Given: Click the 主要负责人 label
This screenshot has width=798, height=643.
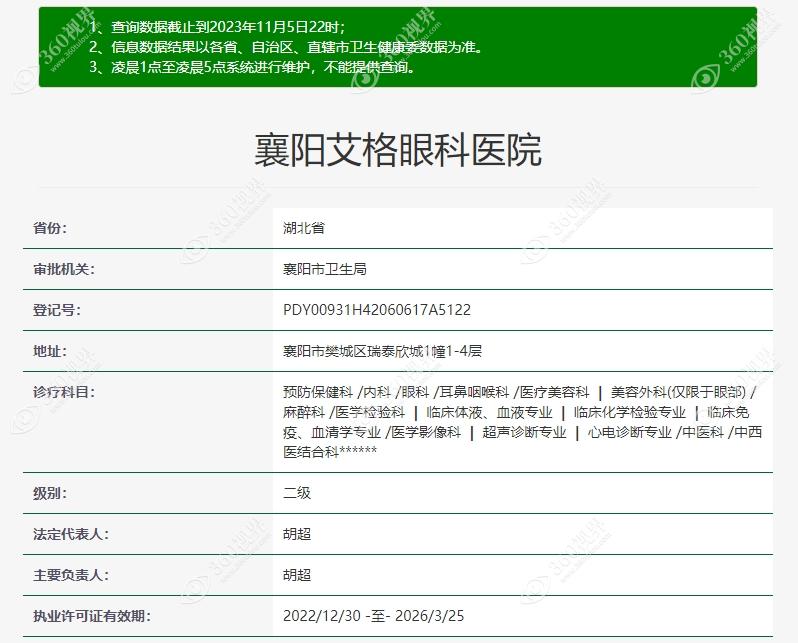Looking at the screenshot, I should coord(71,575).
